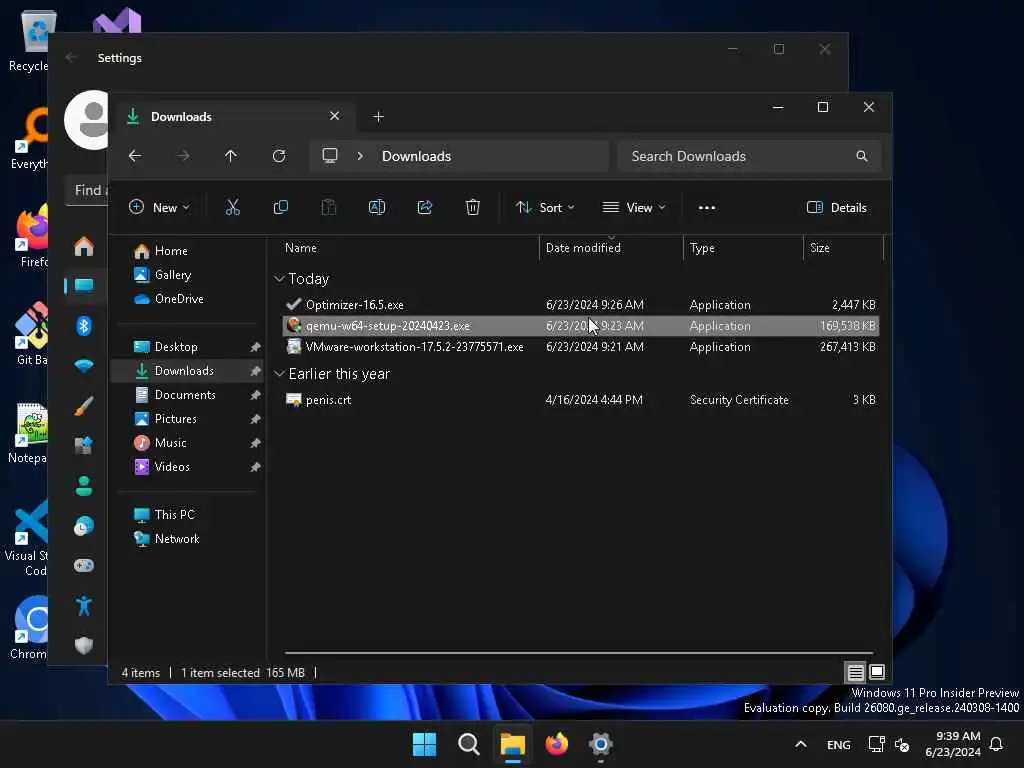
Task: Click the Copy icon in Explorer toolbar
Action: (x=281, y=208)
